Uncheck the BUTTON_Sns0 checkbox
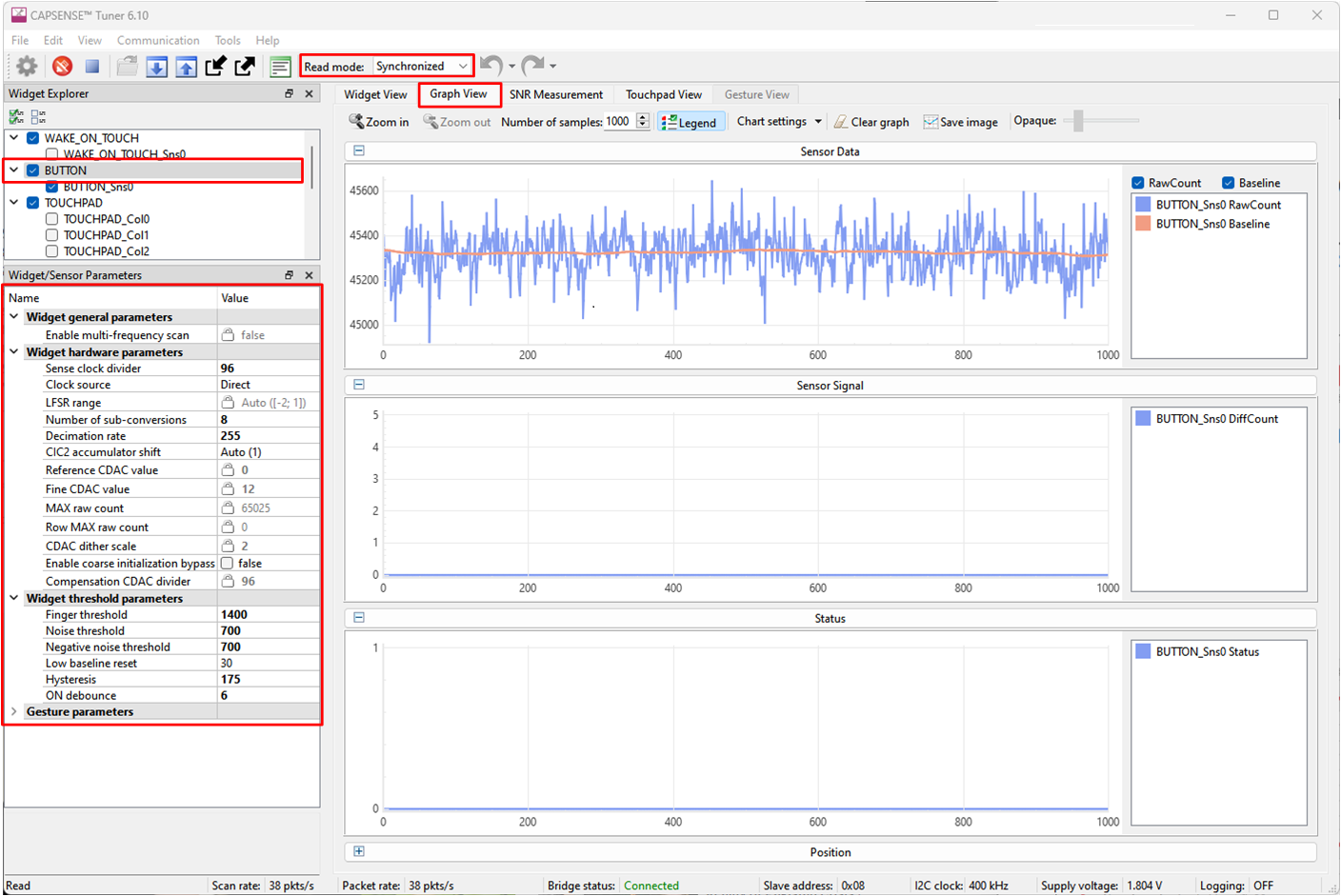Screen dimensions: 1341x896 pyautogui.click(x=52, y=187)
